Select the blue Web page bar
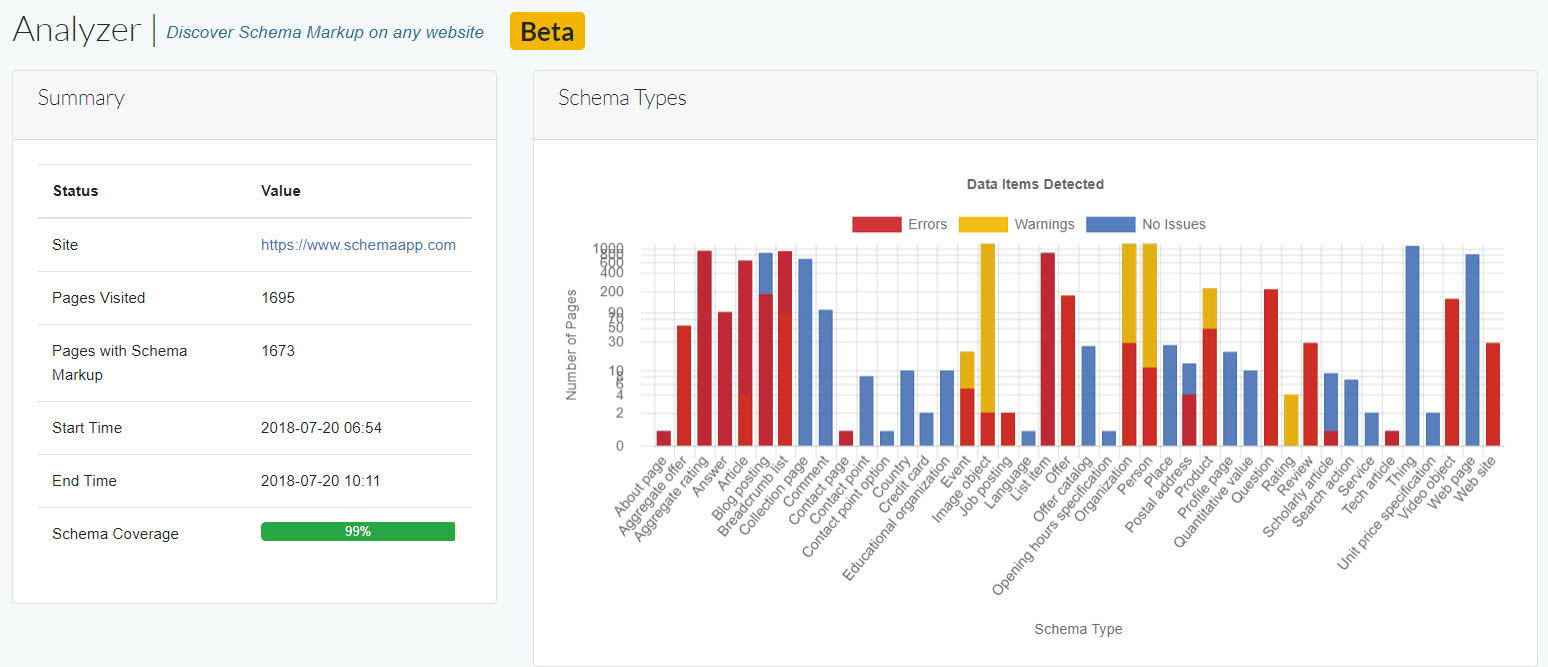The height and width of the screenshot is (667, 1548). [x=1473, y=350]
